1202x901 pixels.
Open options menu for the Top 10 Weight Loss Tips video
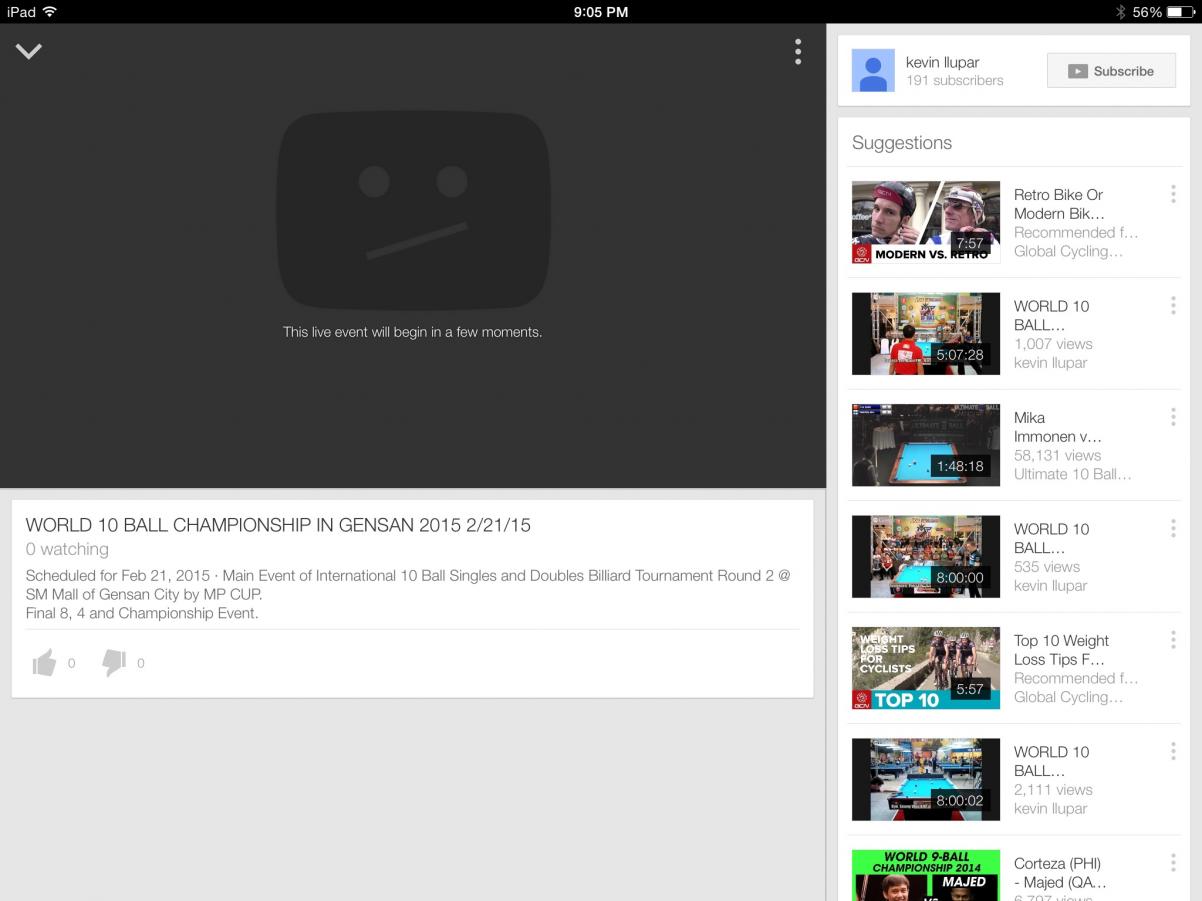1172,641
